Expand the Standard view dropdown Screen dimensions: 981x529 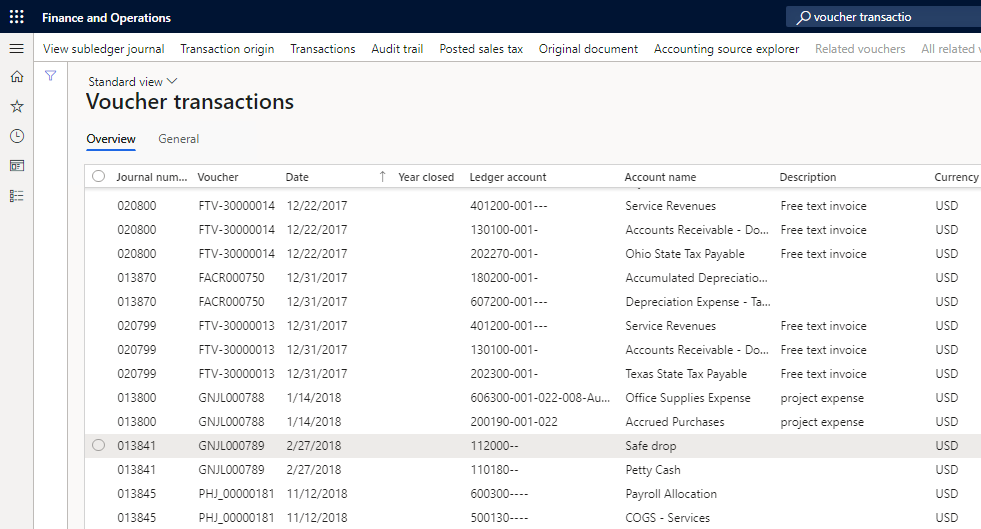pos(132,82)
